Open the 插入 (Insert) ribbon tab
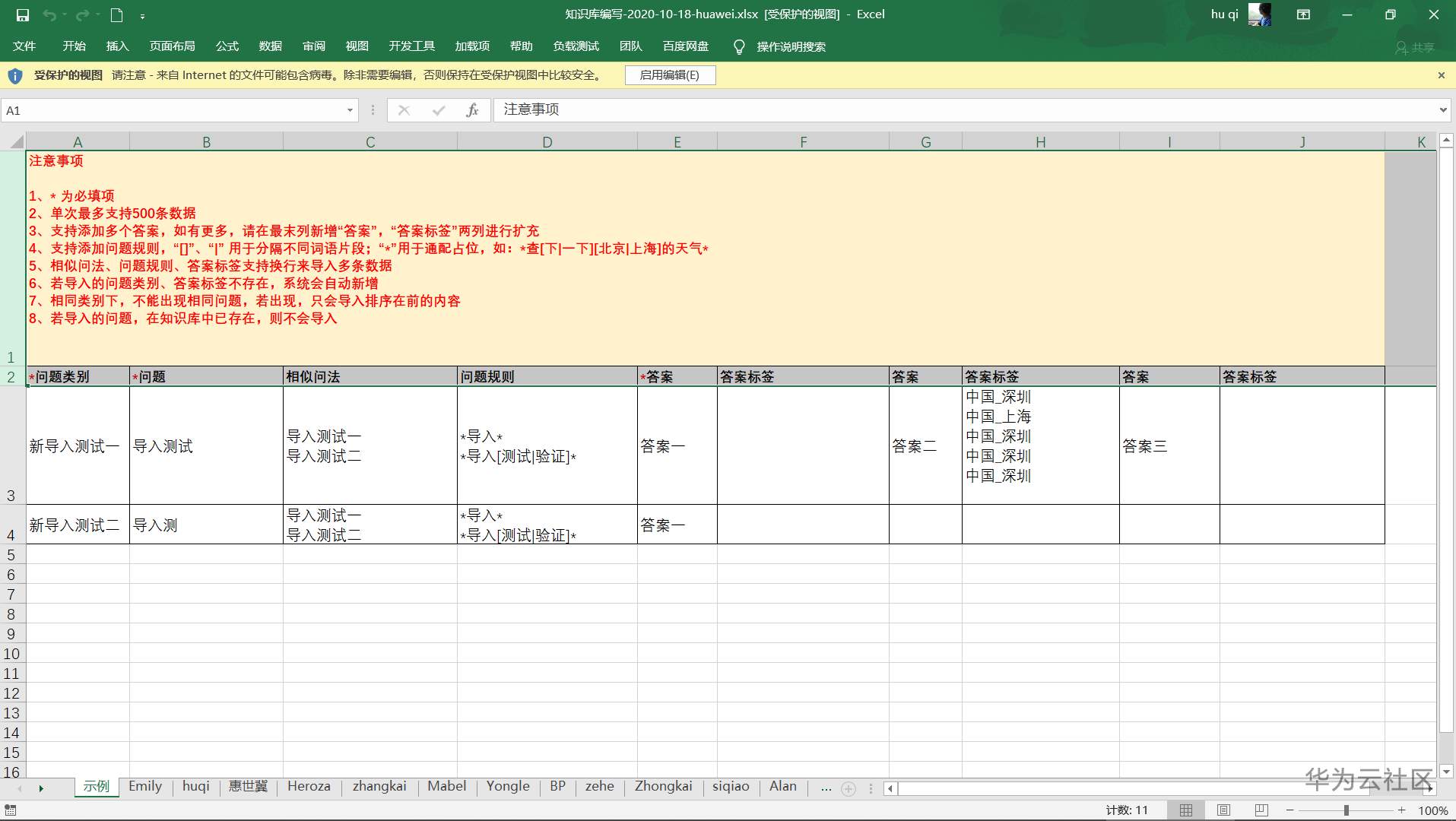Viewport: 1456px width, 821px height. [117, 46]
